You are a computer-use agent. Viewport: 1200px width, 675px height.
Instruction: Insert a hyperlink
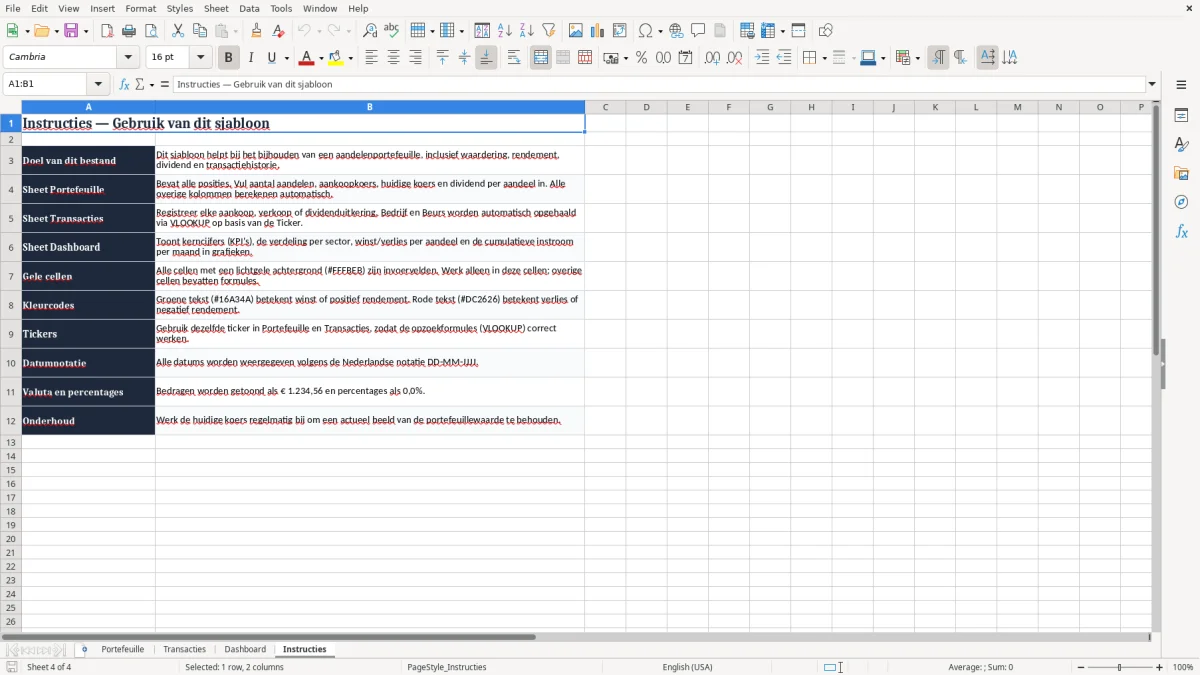676,31
